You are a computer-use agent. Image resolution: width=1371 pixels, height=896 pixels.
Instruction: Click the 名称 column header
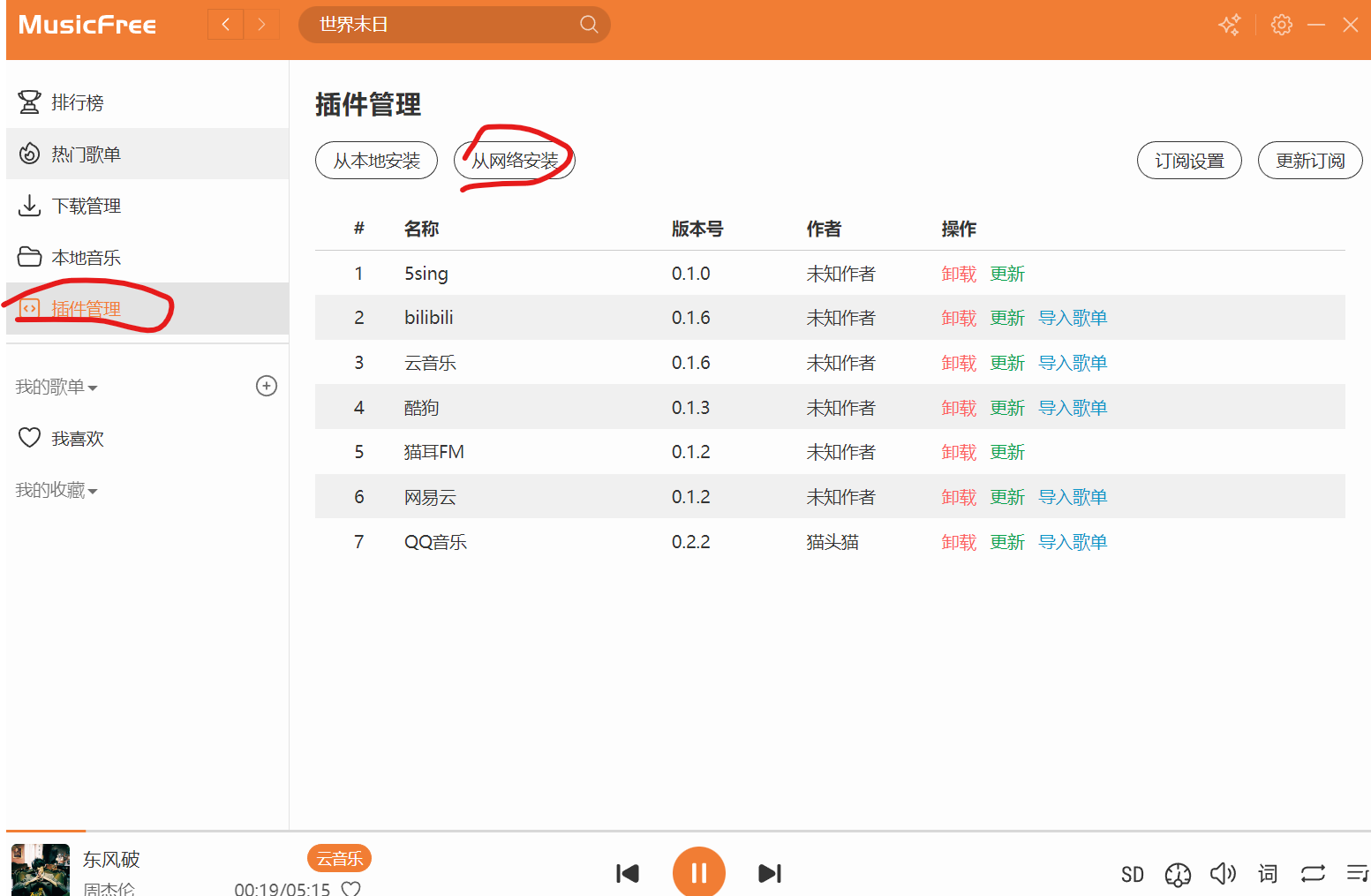(x=421, y=229)
